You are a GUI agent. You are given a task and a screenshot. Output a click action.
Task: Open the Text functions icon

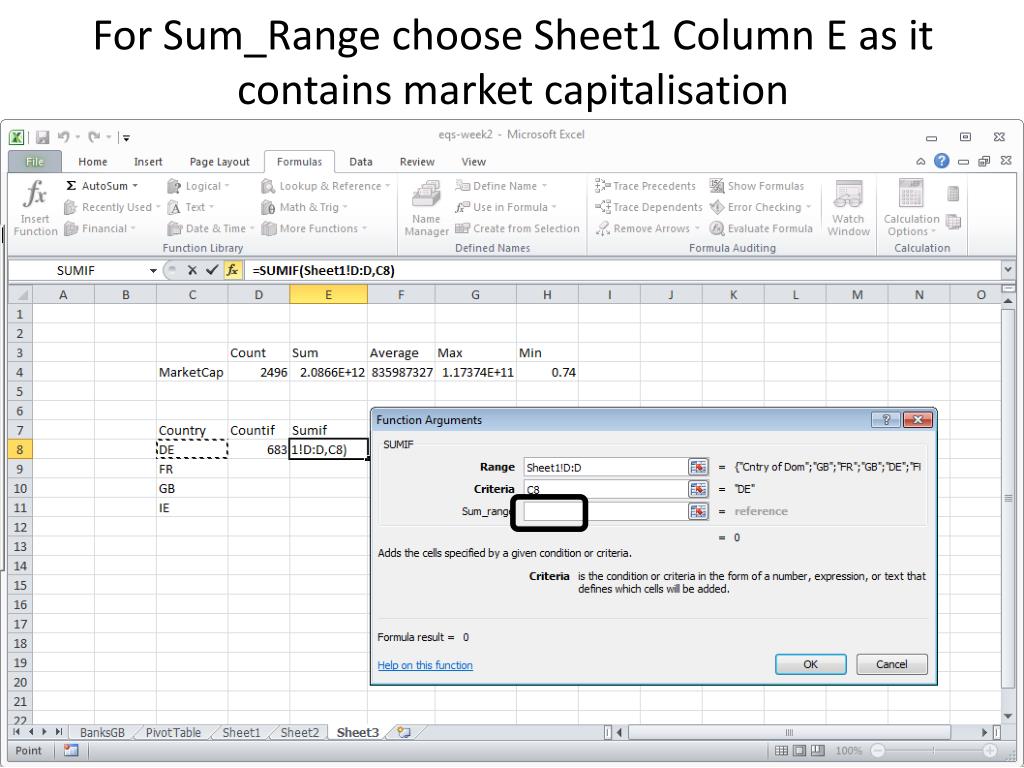(174, 208)
